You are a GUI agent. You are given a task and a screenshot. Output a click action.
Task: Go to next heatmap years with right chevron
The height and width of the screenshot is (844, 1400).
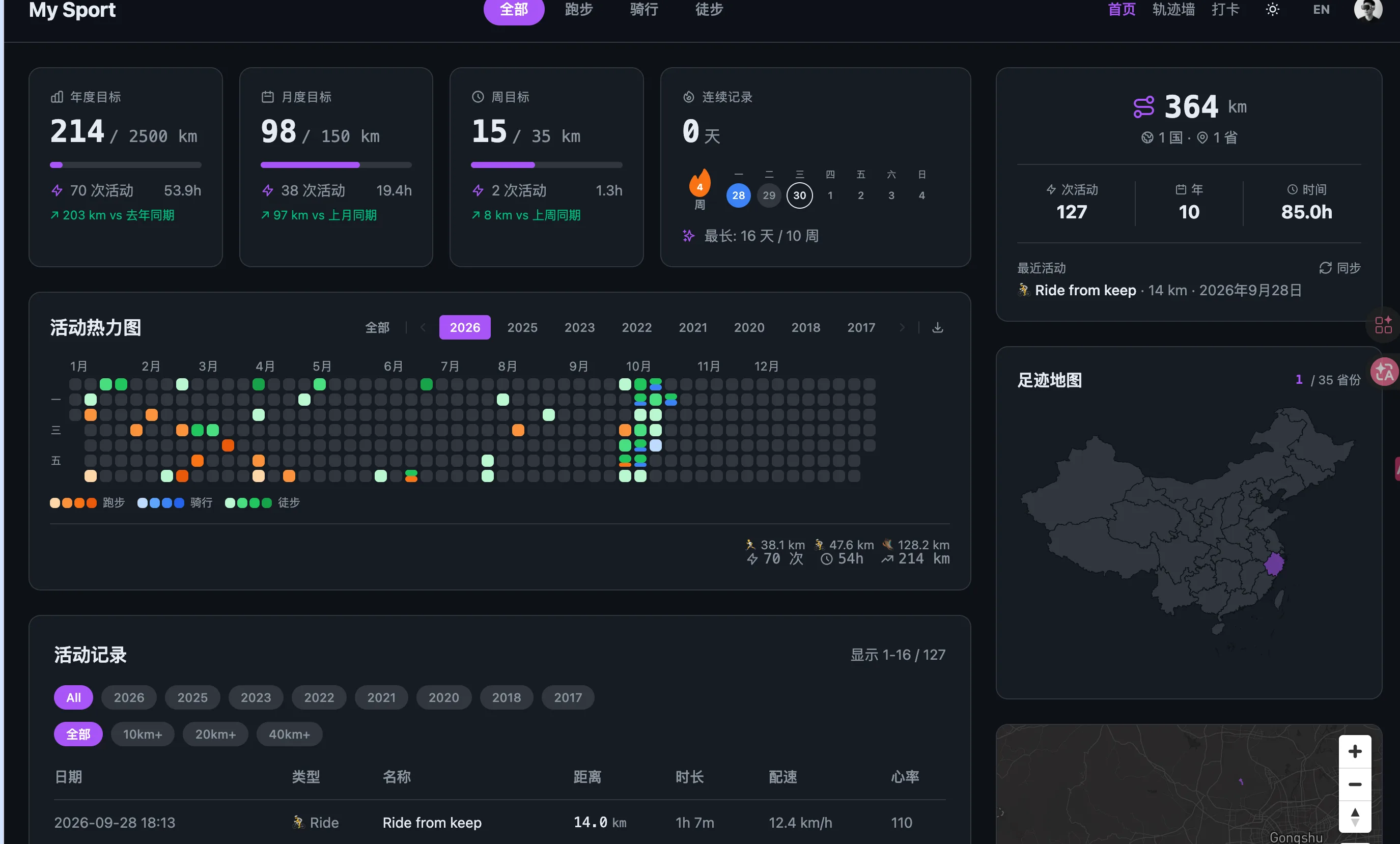click(x=902, y=328)
